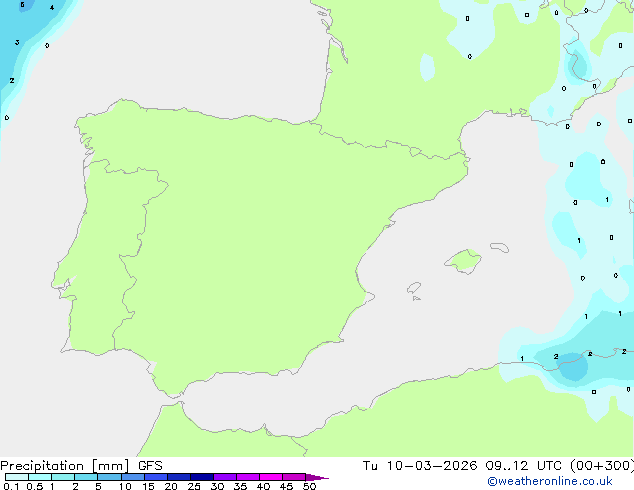634x490 pixels.
Task: Select the 2–5 mm legend color swatch
Action: 86,477
